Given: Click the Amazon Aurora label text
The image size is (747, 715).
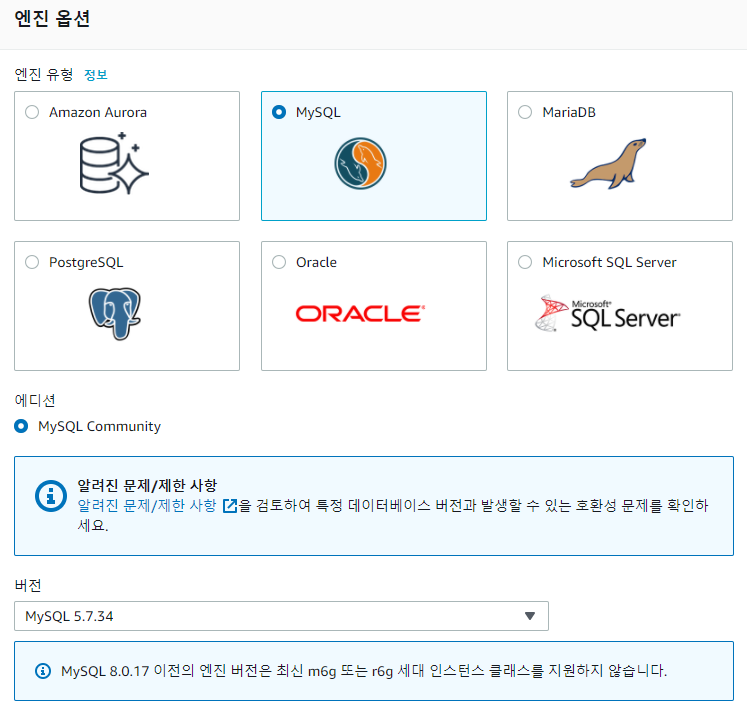Looking at the screenshot, I should pyautogui.click(x=98, y=112).
